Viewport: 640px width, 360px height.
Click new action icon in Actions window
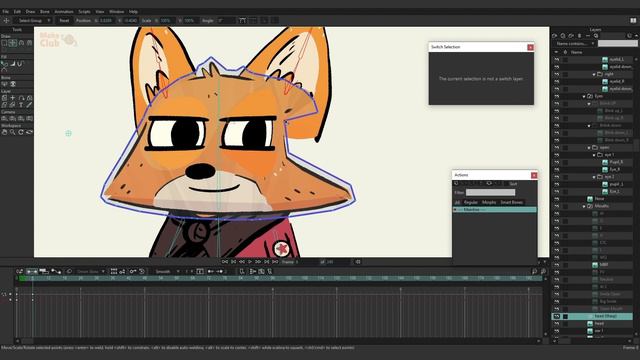point(457,184)
